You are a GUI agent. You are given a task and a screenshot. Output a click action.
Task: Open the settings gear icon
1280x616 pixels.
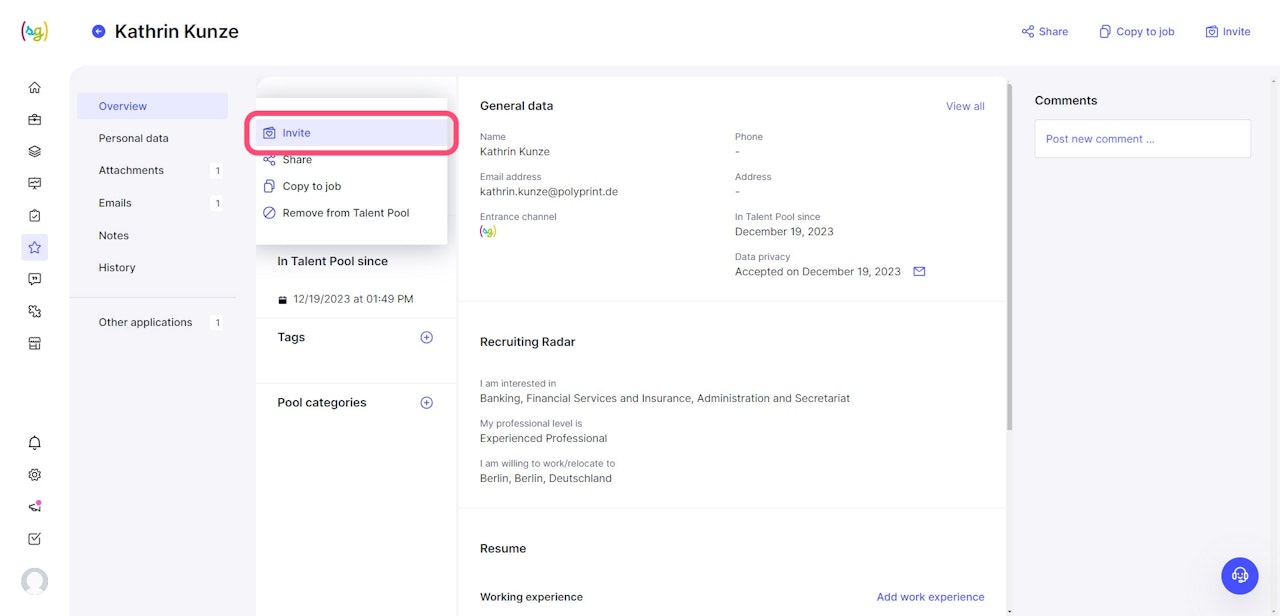35,475
